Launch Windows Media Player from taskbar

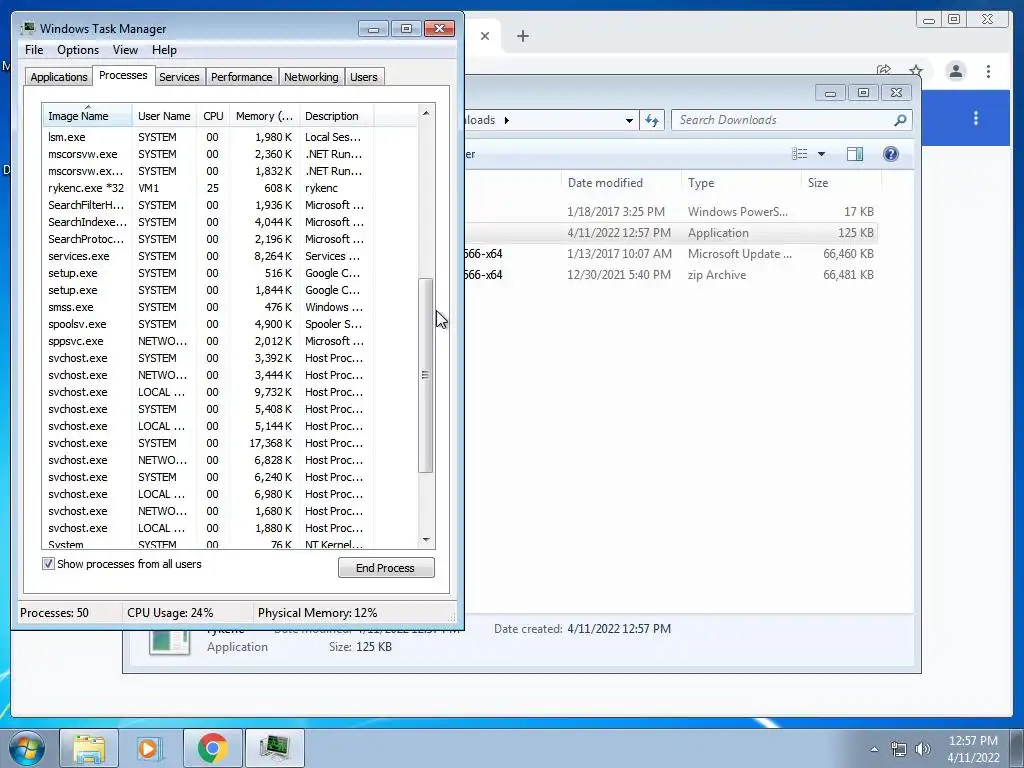[150, 748]
